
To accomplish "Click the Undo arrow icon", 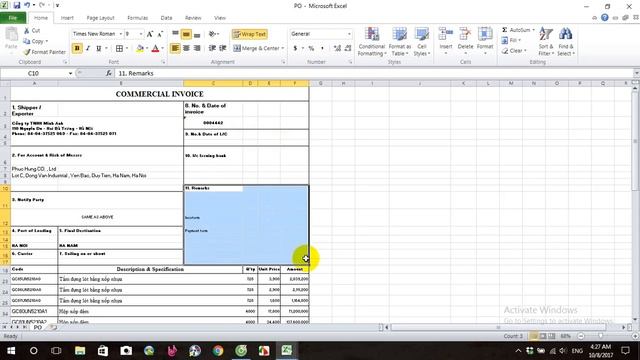I will 27,5.
